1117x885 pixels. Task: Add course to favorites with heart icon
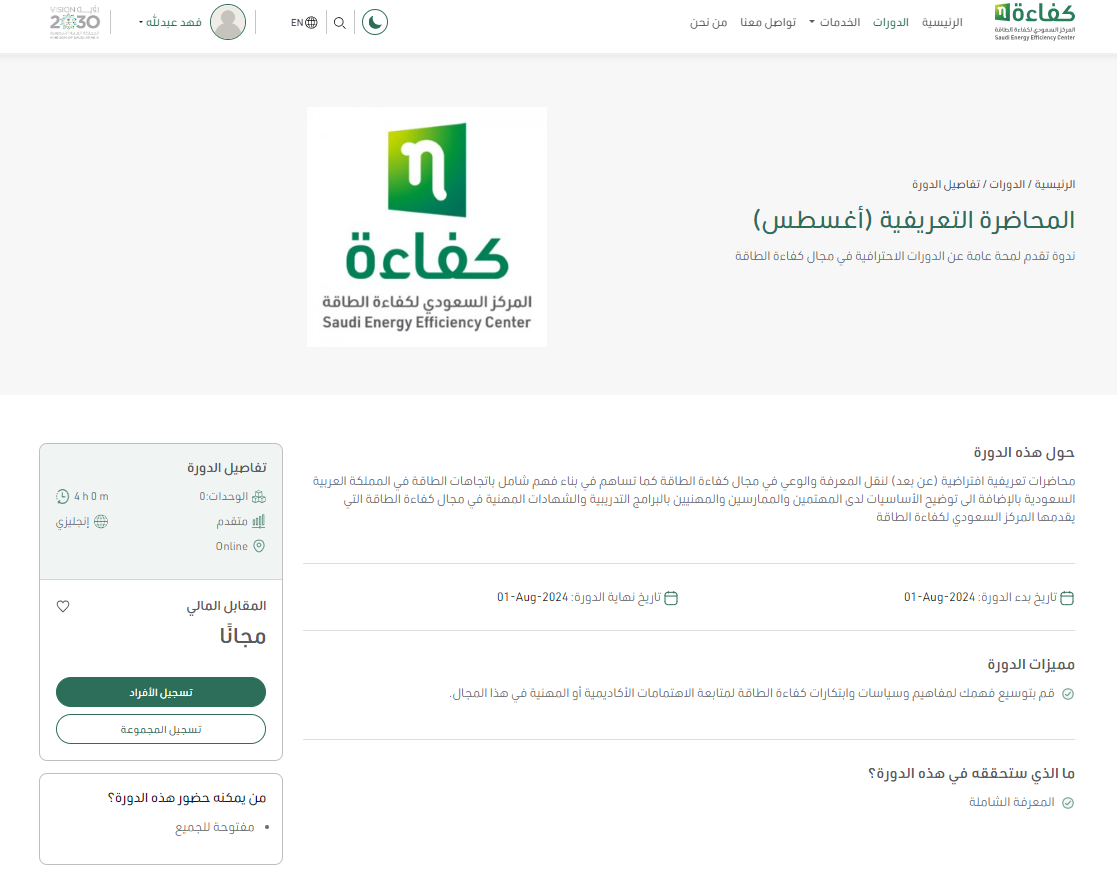coord(63,606)
